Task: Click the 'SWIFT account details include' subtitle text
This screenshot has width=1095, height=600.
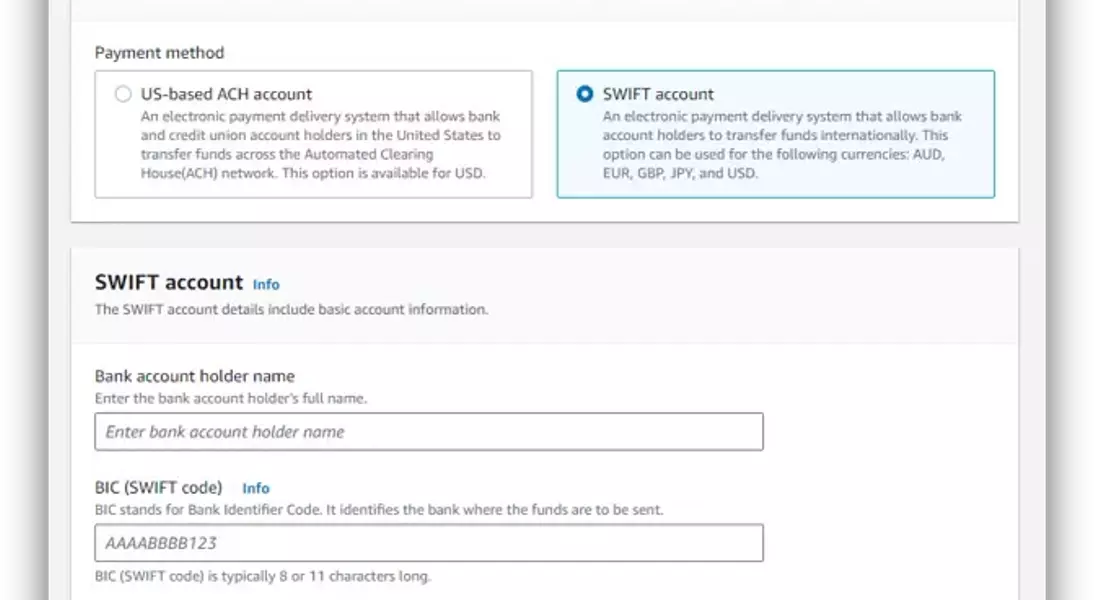Action: [x=291, y=309]
